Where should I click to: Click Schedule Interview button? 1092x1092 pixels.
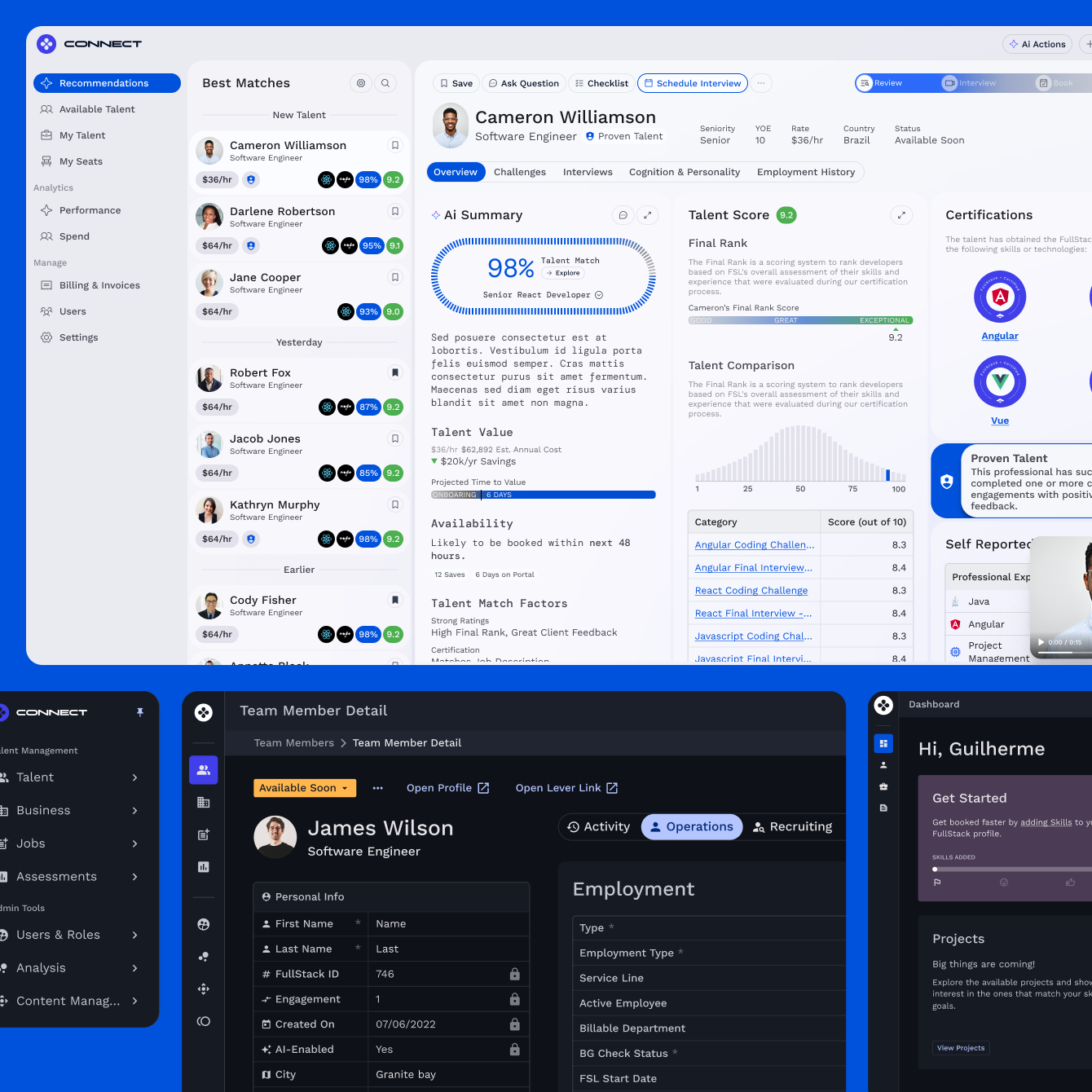pos(693,83)
